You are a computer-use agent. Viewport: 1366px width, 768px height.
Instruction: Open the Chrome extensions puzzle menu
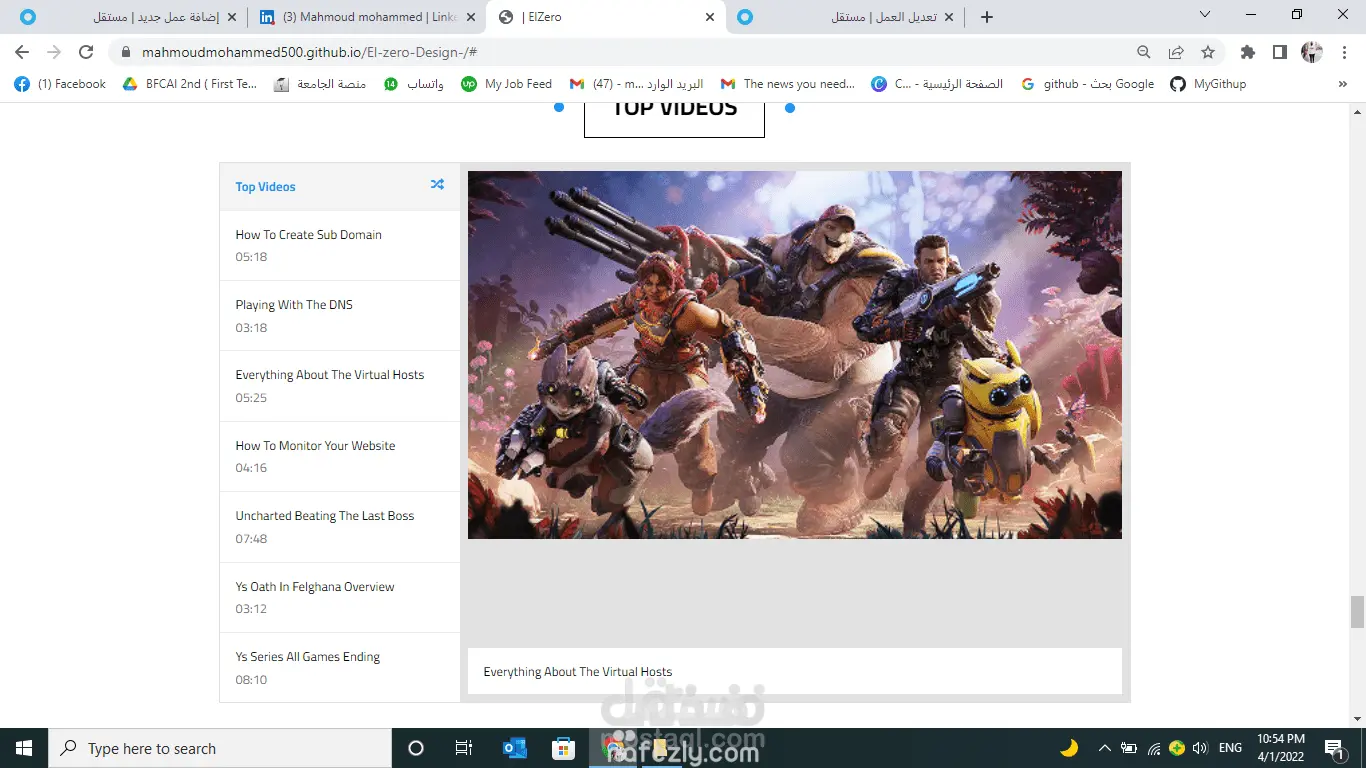(1247, 52)
